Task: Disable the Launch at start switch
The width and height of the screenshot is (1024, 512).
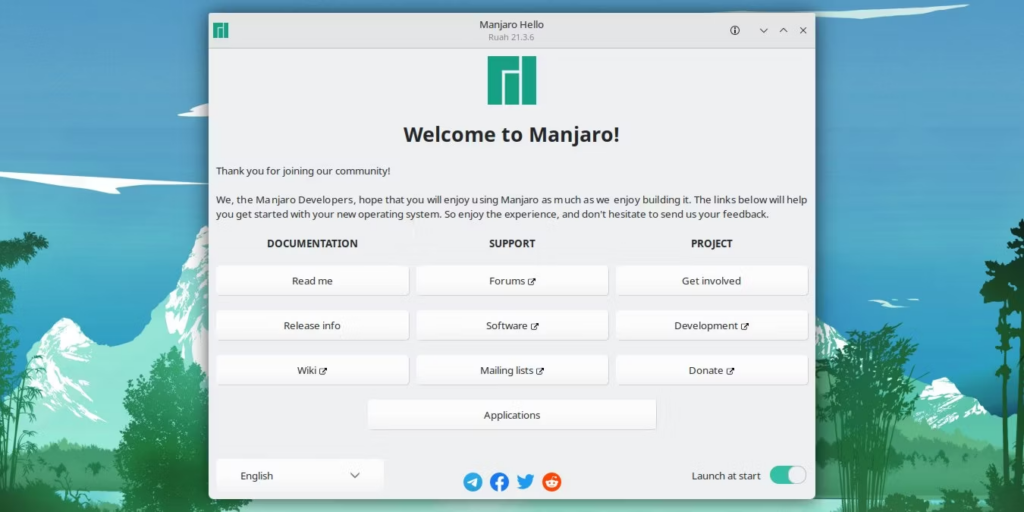Action: click(788, 475)
